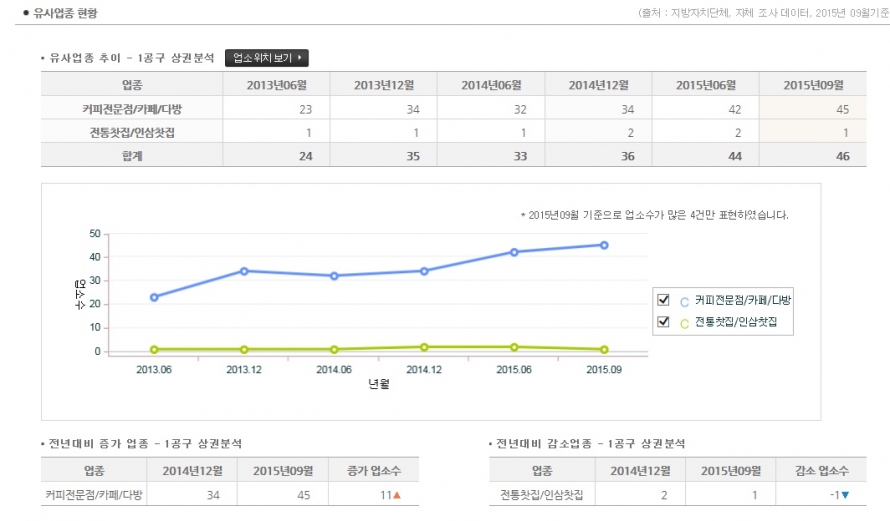This screenshot has height=521, width=890.
Task: Click the blue line data point at 2013.12
Action: tap(244, 271)
